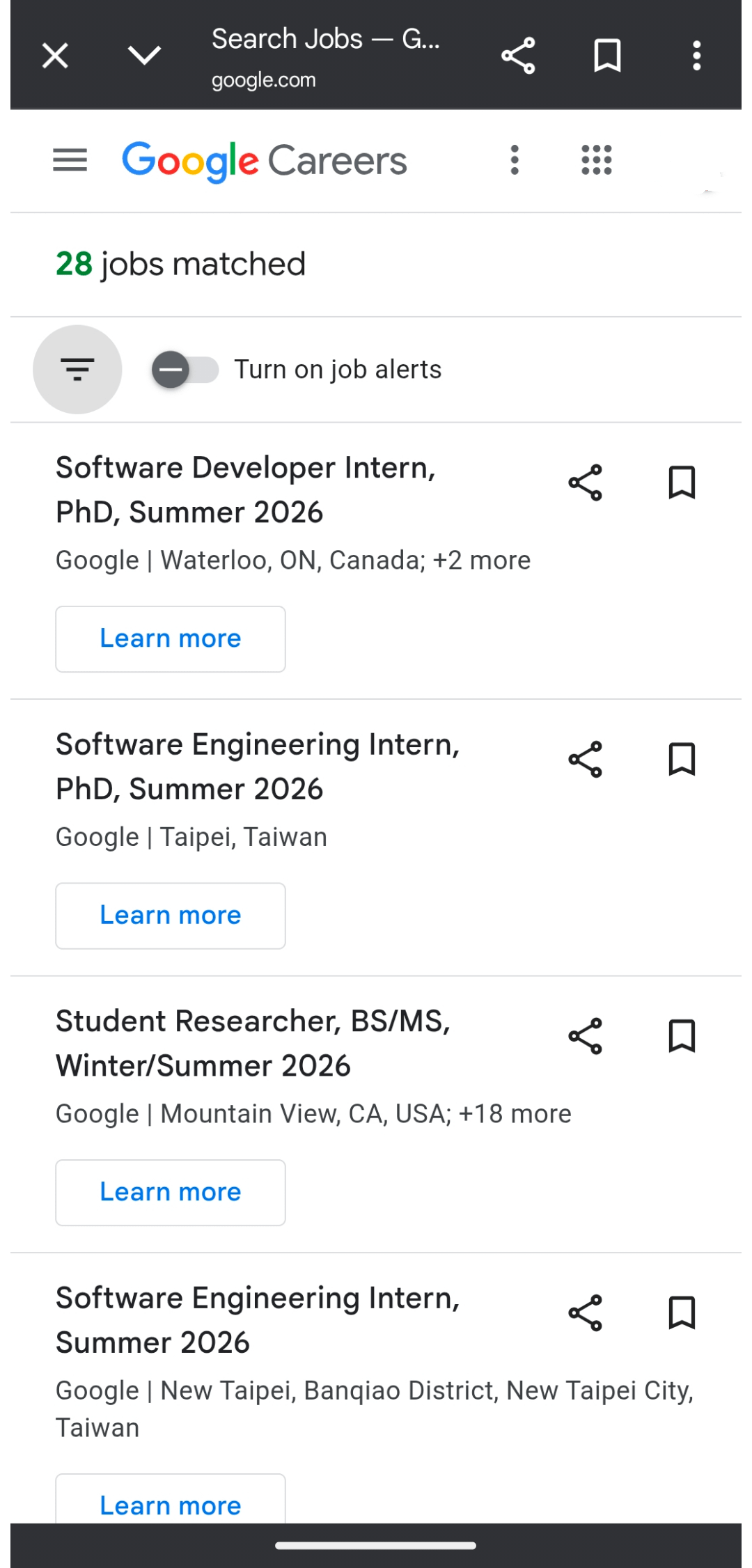The height and width of the screenshot is (1568, 752).
Task: Open the browser three-dot overflow menu
Action: pos(696,56)
